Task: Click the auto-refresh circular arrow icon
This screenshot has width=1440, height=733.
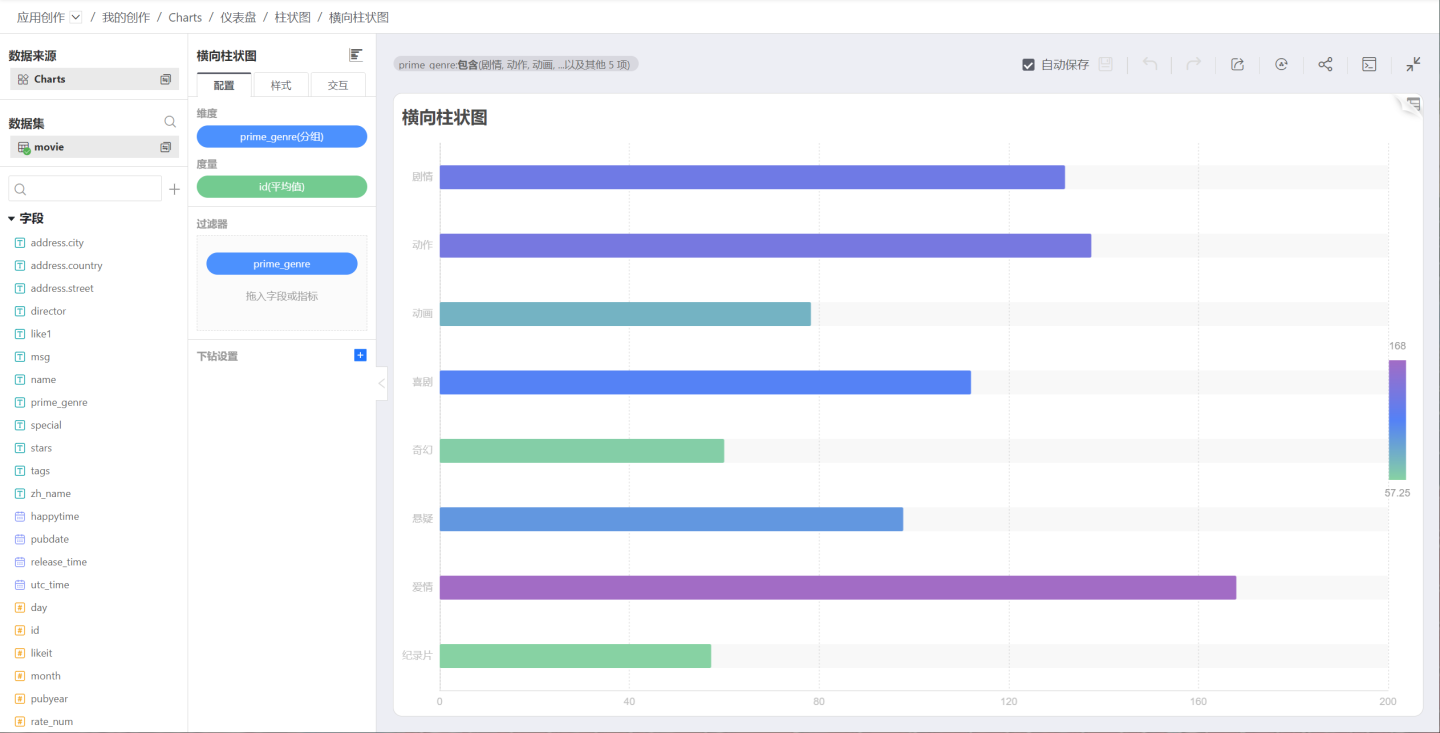Action: [x=1281, y=64]
